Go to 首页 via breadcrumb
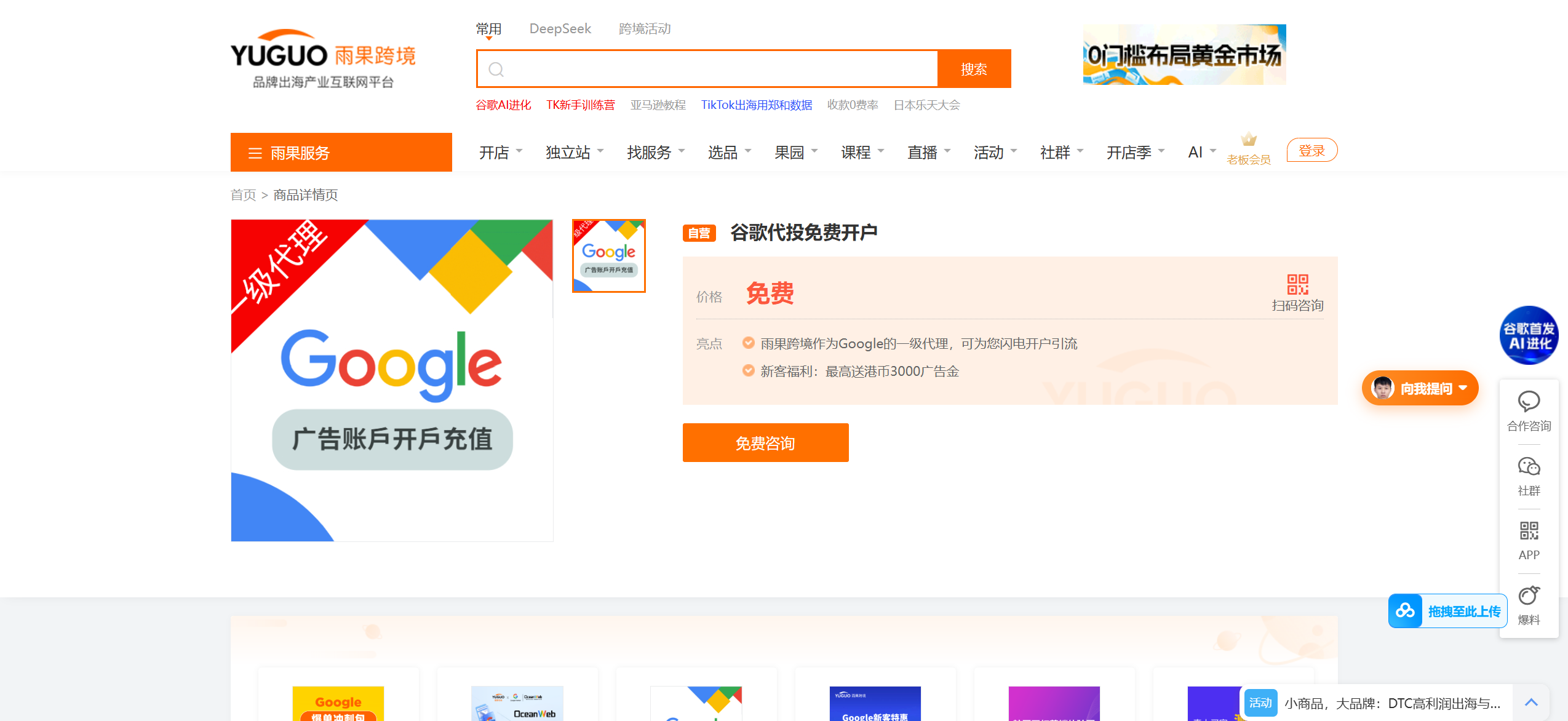 tap(244, 195)
